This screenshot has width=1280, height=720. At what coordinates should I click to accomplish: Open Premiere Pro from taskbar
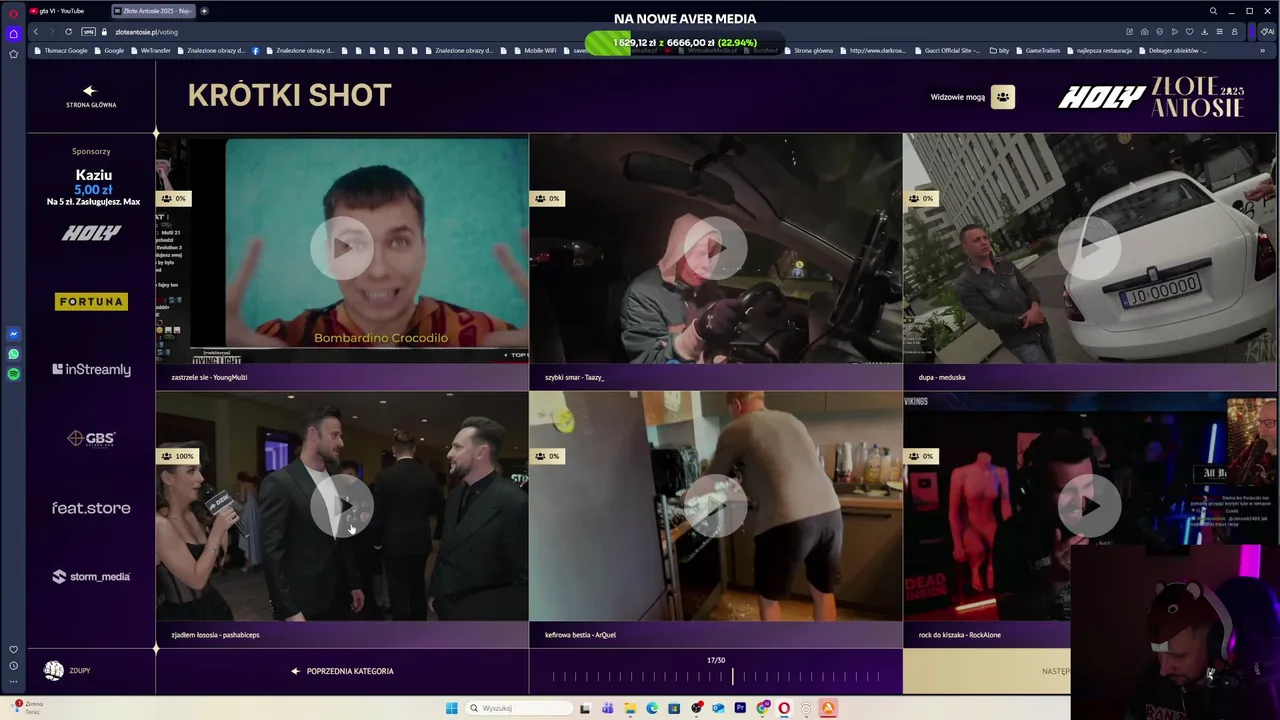[x=740, y=708]
